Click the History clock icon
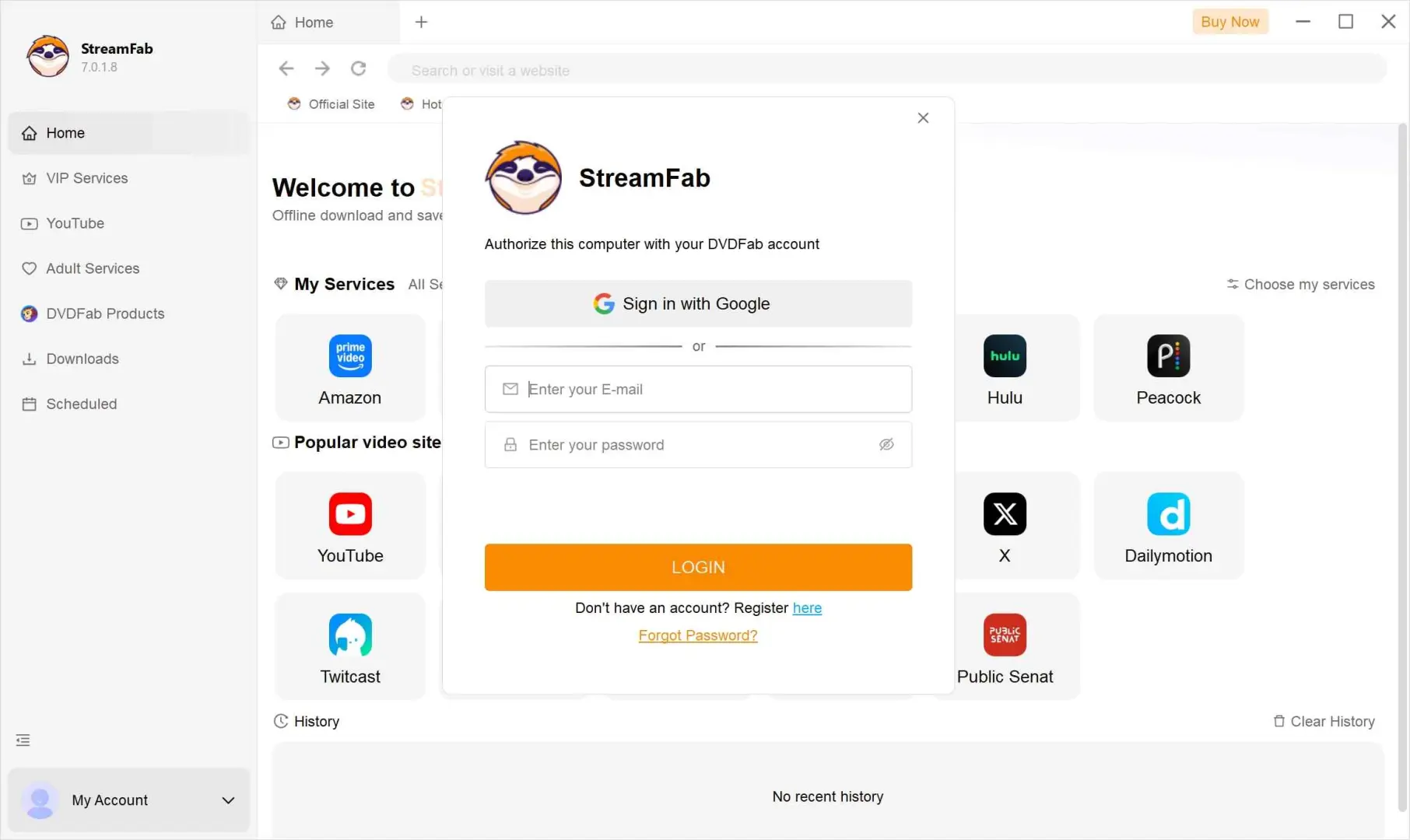The height and width of the screenshot is (840, 1410). [281, 721]
